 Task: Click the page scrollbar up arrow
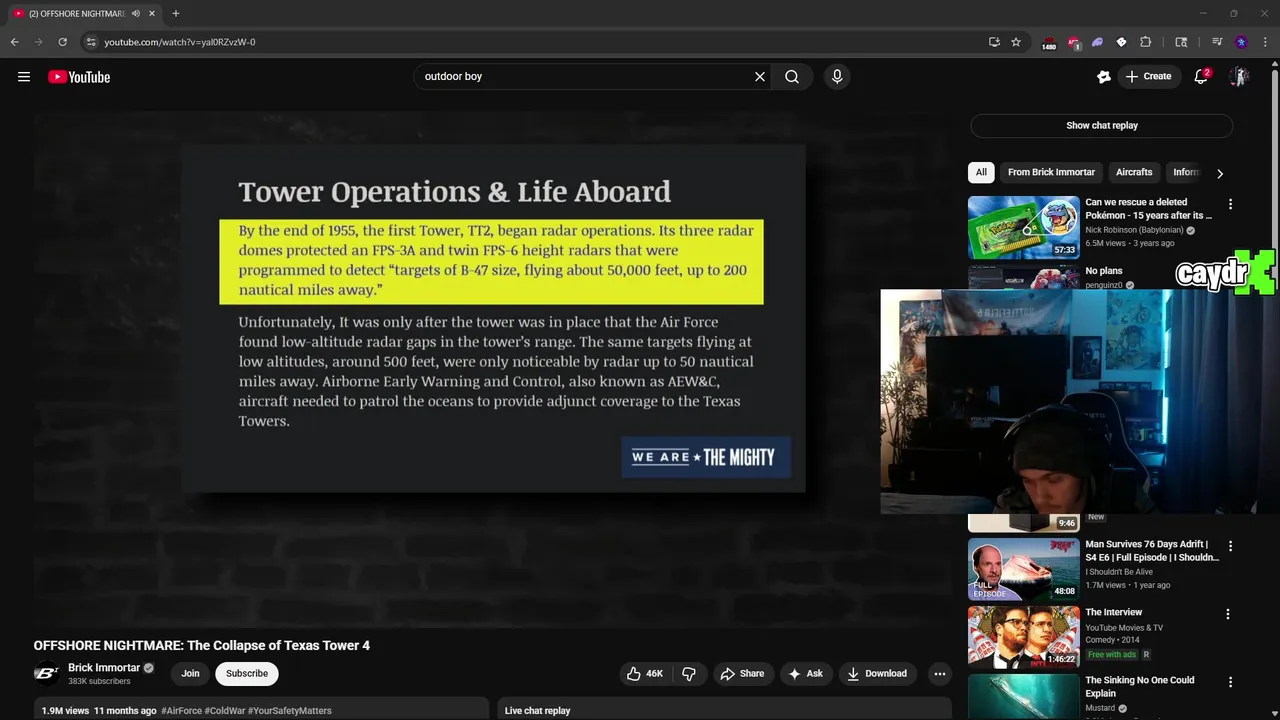click(1274, 65)
